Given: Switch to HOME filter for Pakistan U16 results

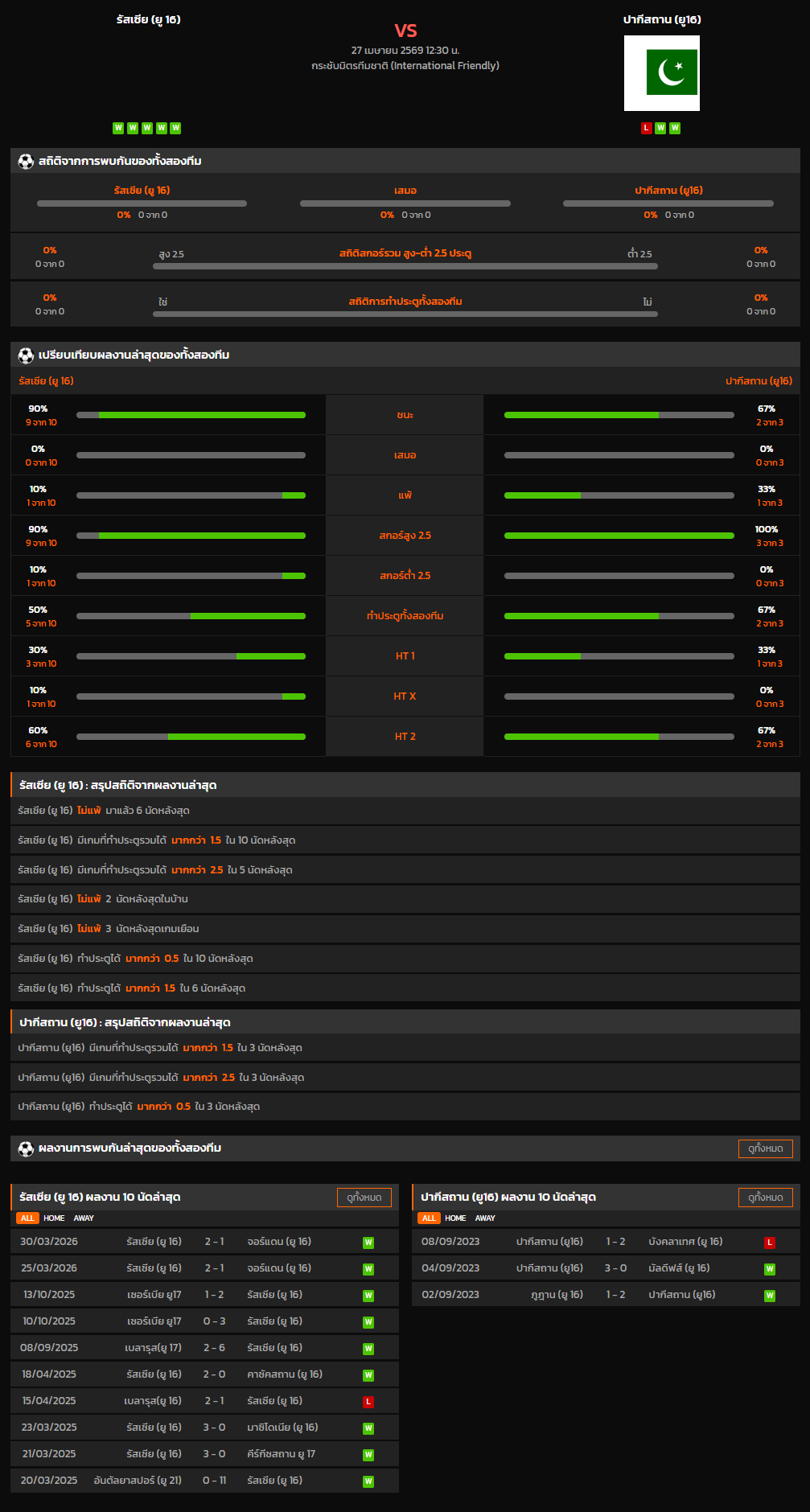Looking at the screenshot, I should tap(455, 1218).
